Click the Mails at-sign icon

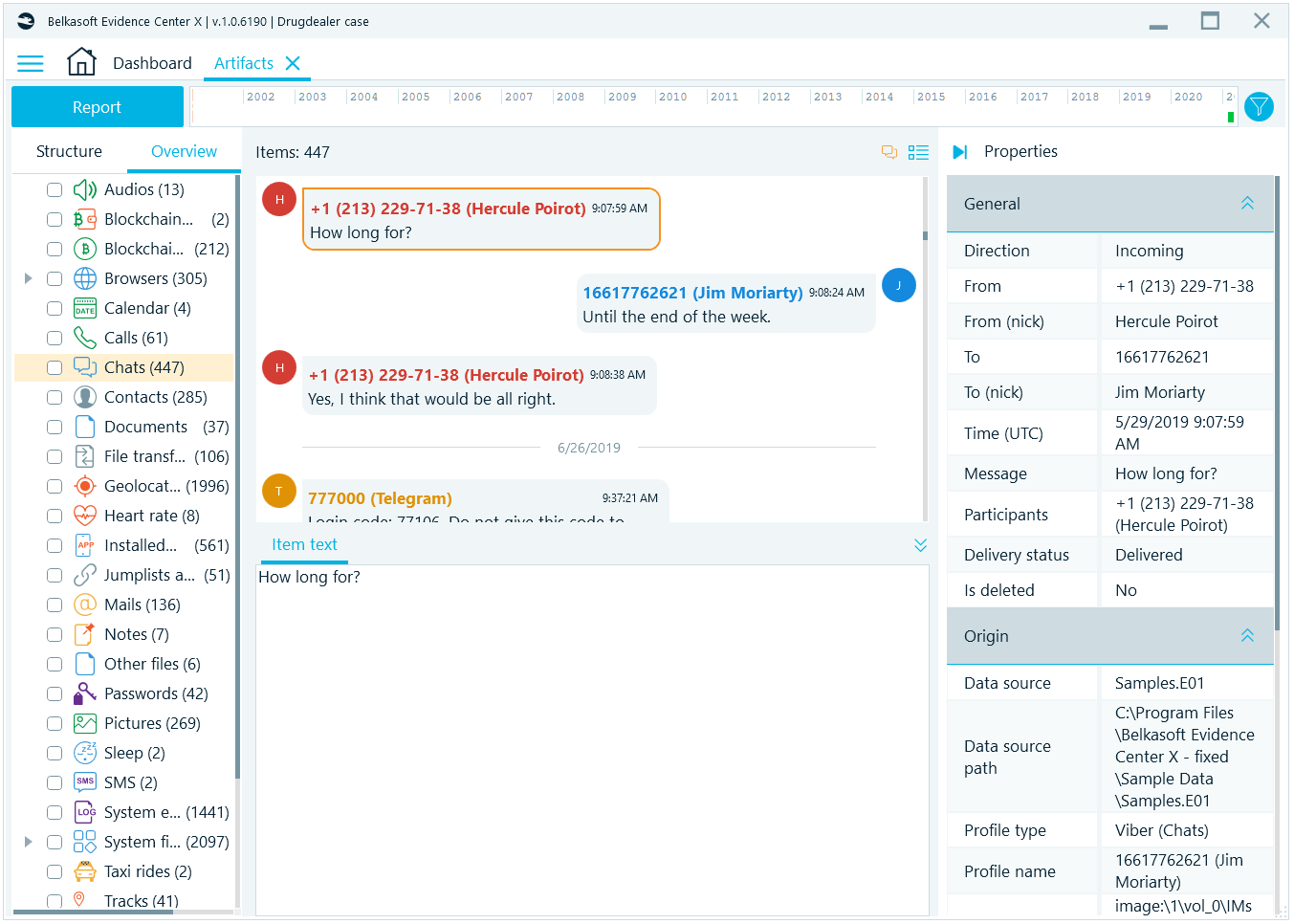click(85, 605)
